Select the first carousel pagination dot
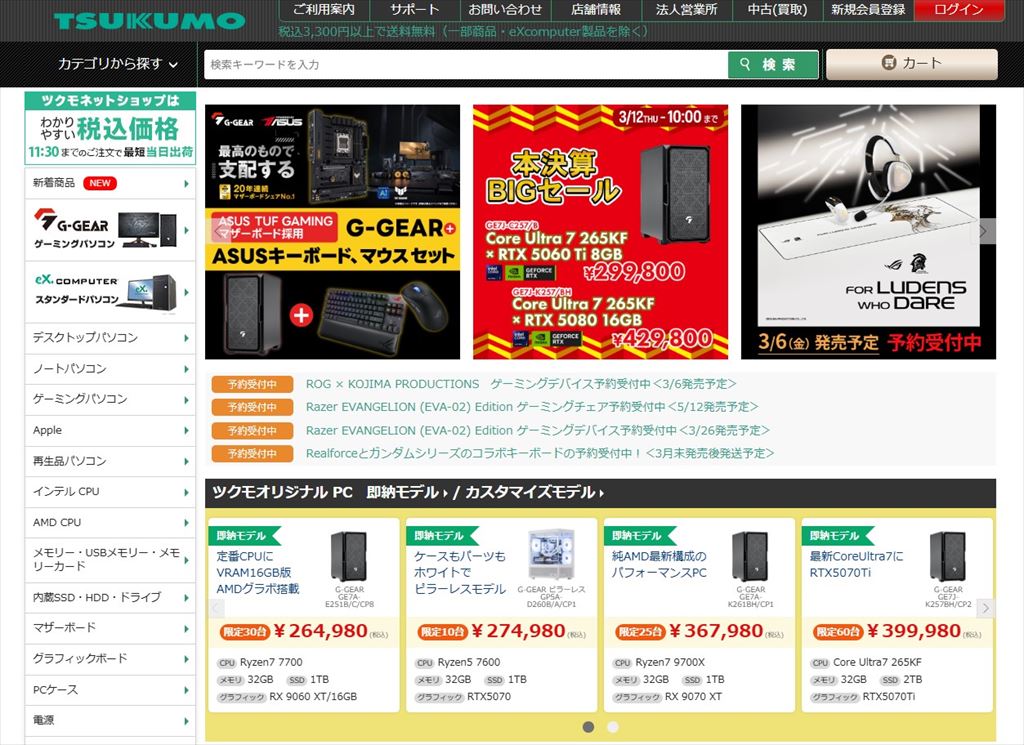This screenshot has width=1024, height=745. 588,727
